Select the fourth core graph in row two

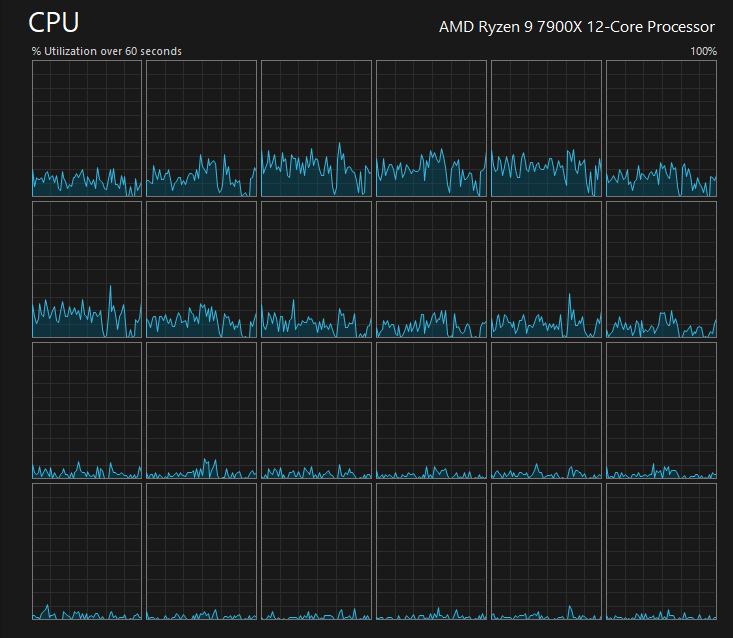tap(431, 270)
